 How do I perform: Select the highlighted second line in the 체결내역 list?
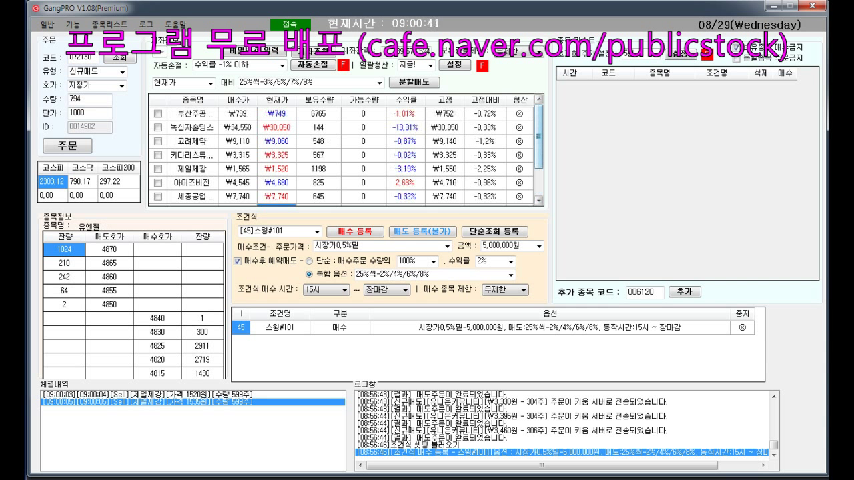pos(193,402)
